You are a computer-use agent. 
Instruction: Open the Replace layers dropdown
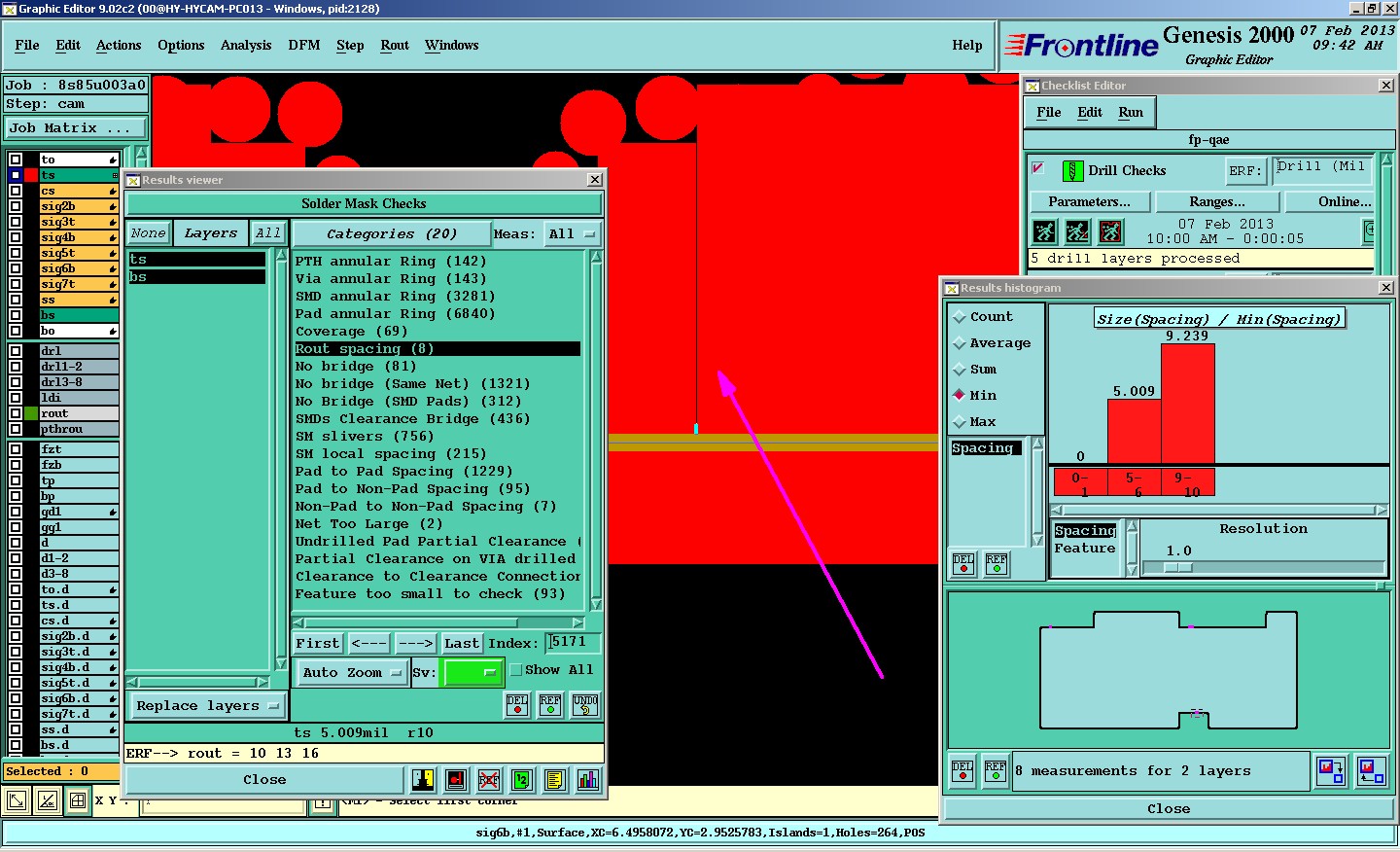pos(207,706)
